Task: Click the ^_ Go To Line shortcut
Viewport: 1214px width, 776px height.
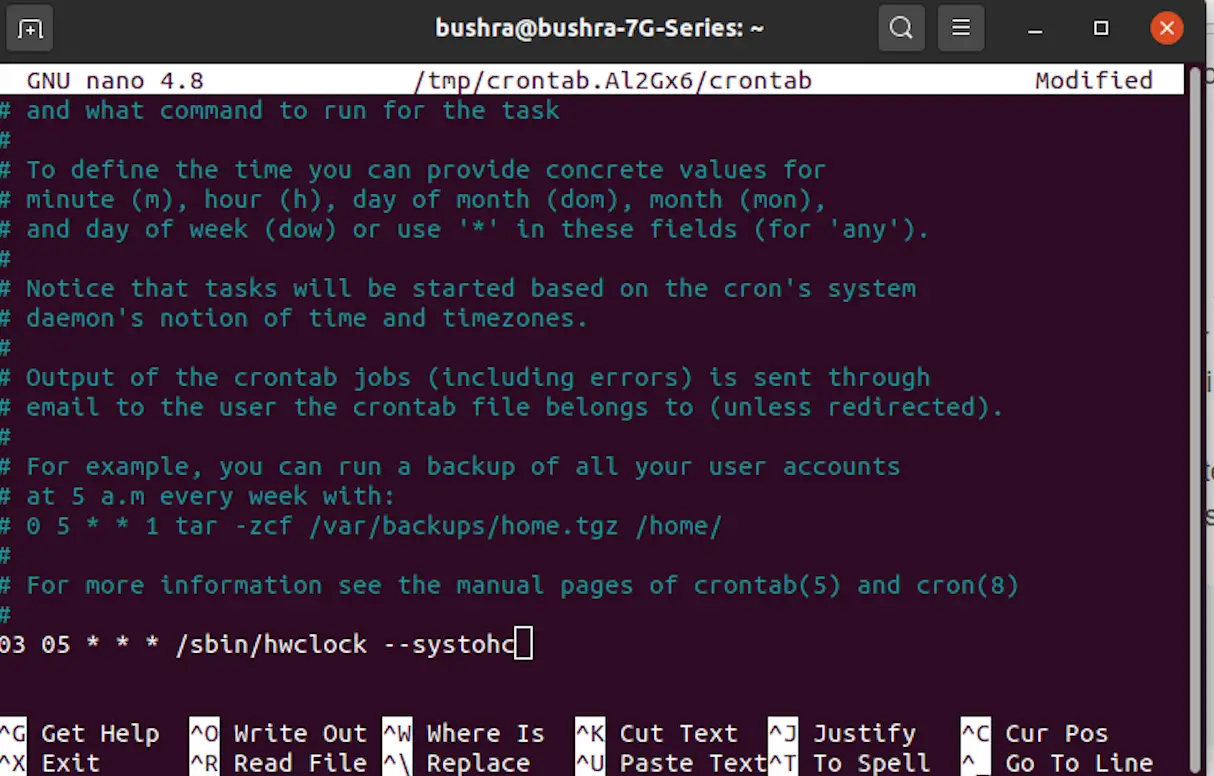Action: pos(1057,763)
